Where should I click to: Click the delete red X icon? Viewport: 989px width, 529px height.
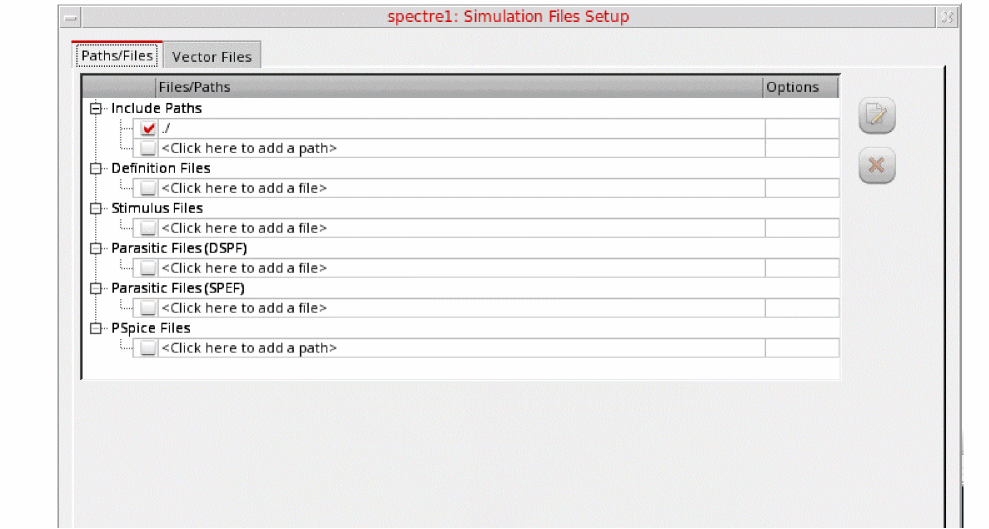[877, 166]
